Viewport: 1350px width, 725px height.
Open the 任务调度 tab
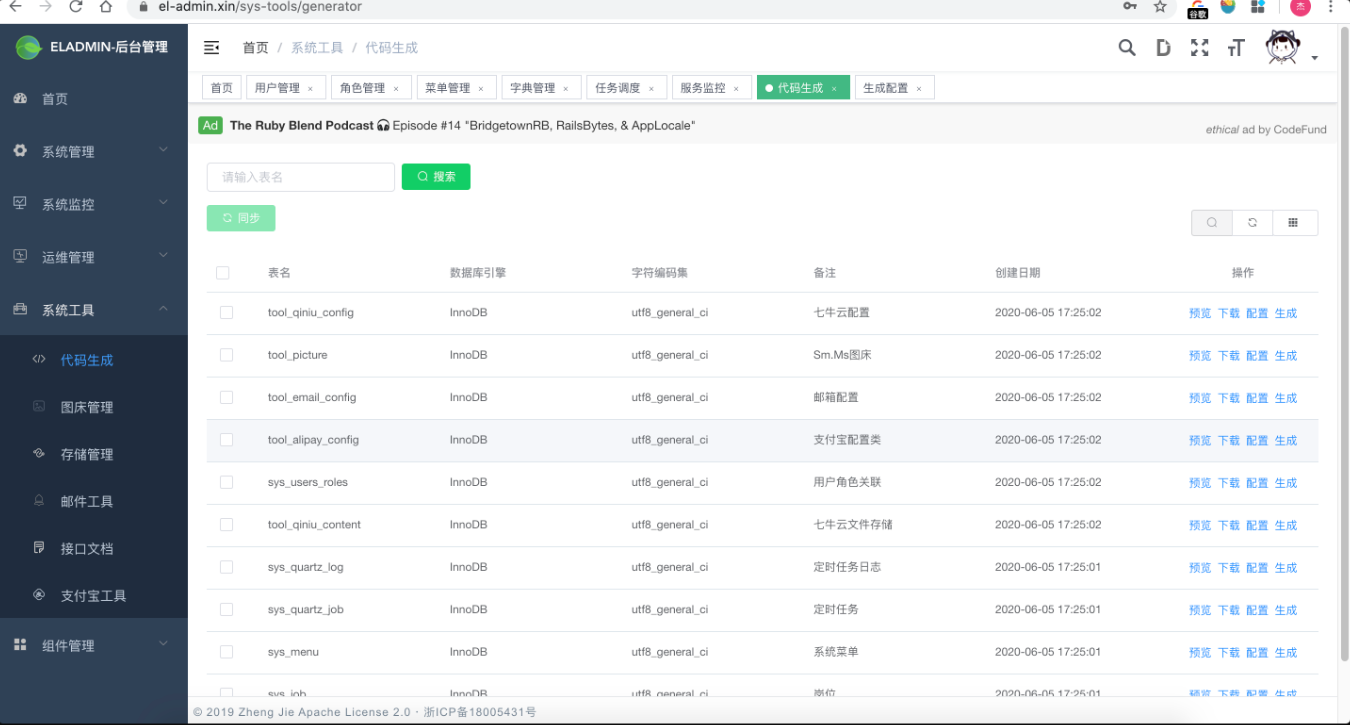pyautogui.click(x=620, y=87)
